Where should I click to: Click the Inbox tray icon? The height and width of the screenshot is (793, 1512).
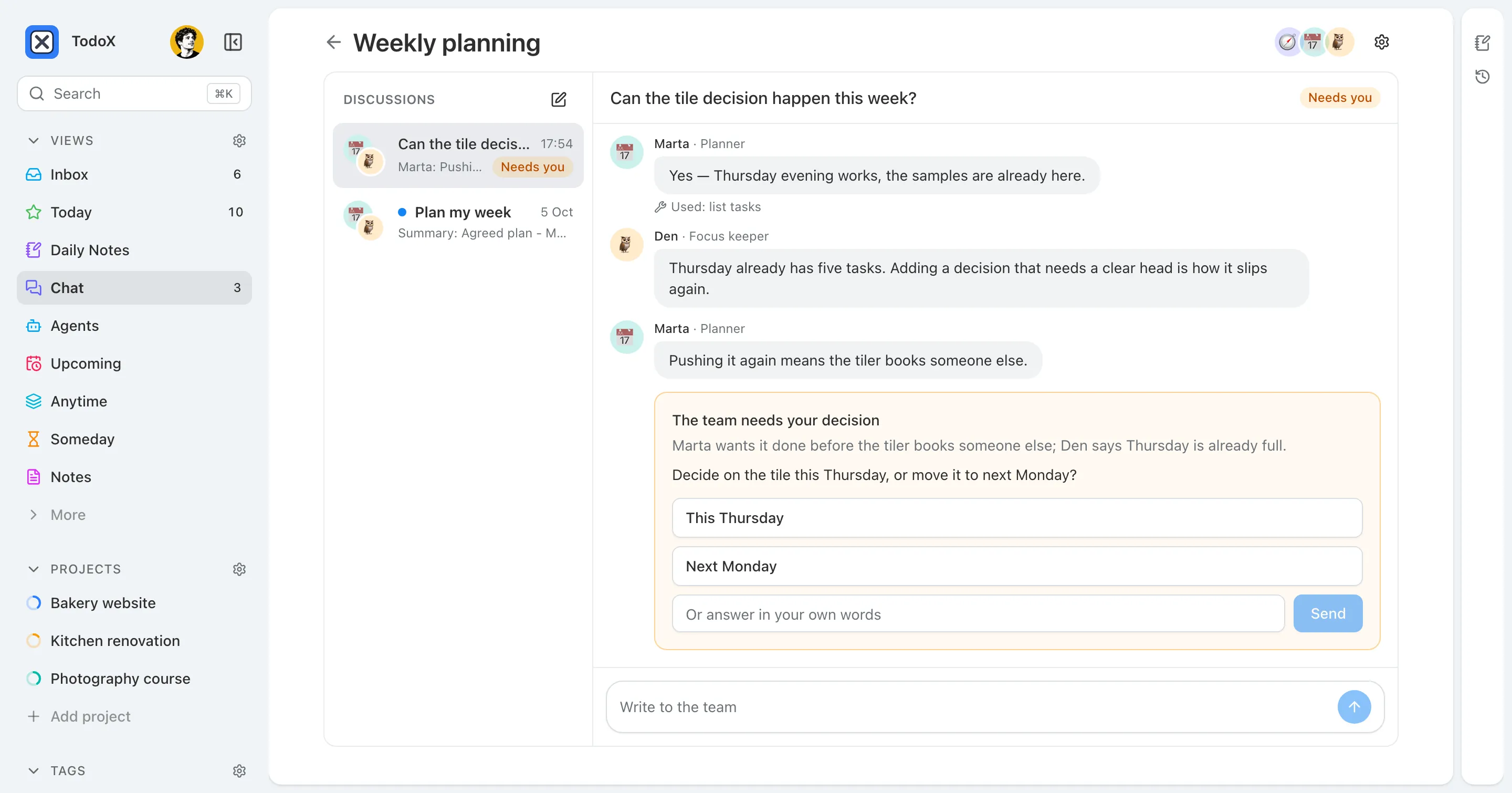[34, 174]
